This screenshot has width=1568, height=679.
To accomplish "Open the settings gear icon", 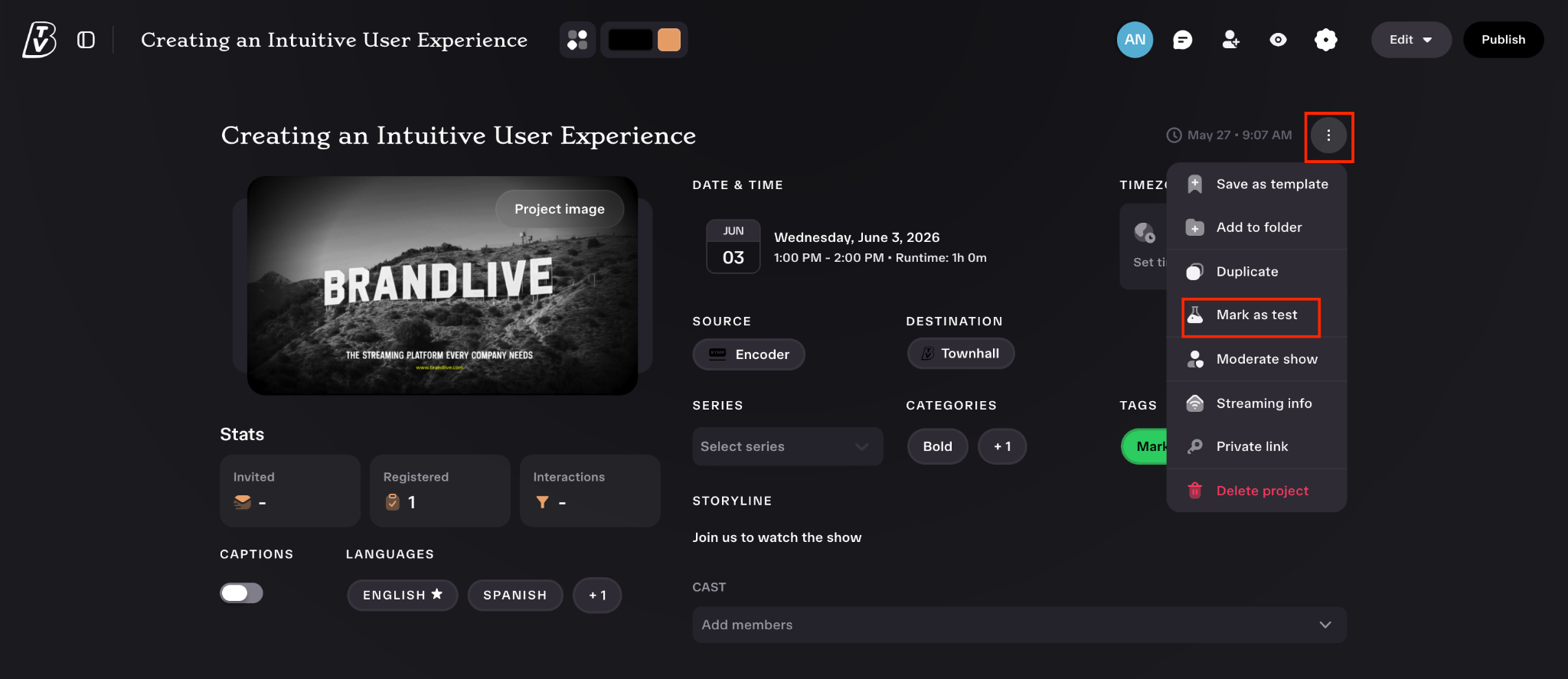I will tap(1325, 40).
